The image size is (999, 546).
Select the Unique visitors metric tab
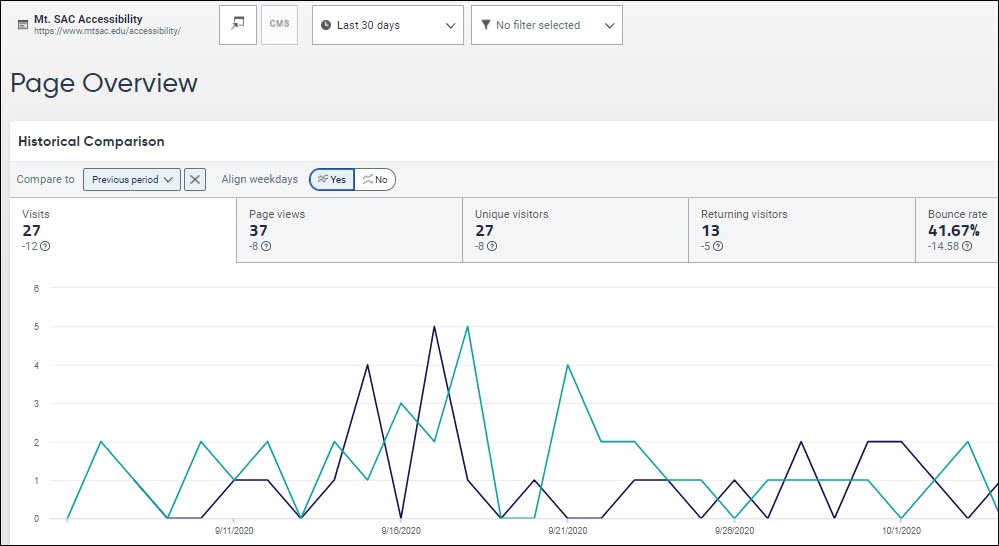tap(575, 230)
